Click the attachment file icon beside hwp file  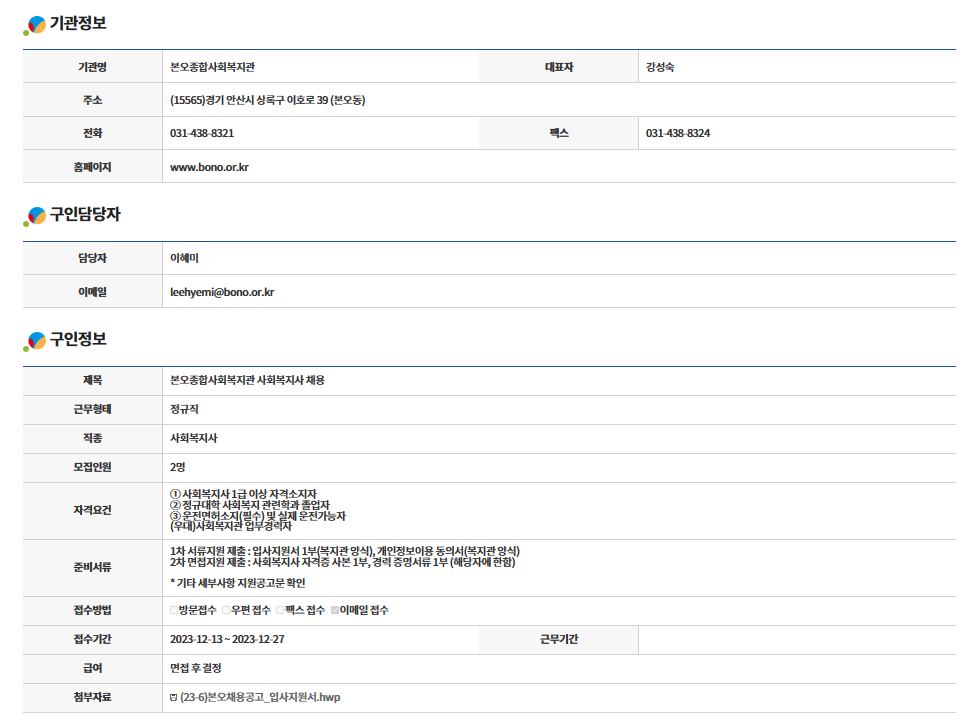[174, 698]
